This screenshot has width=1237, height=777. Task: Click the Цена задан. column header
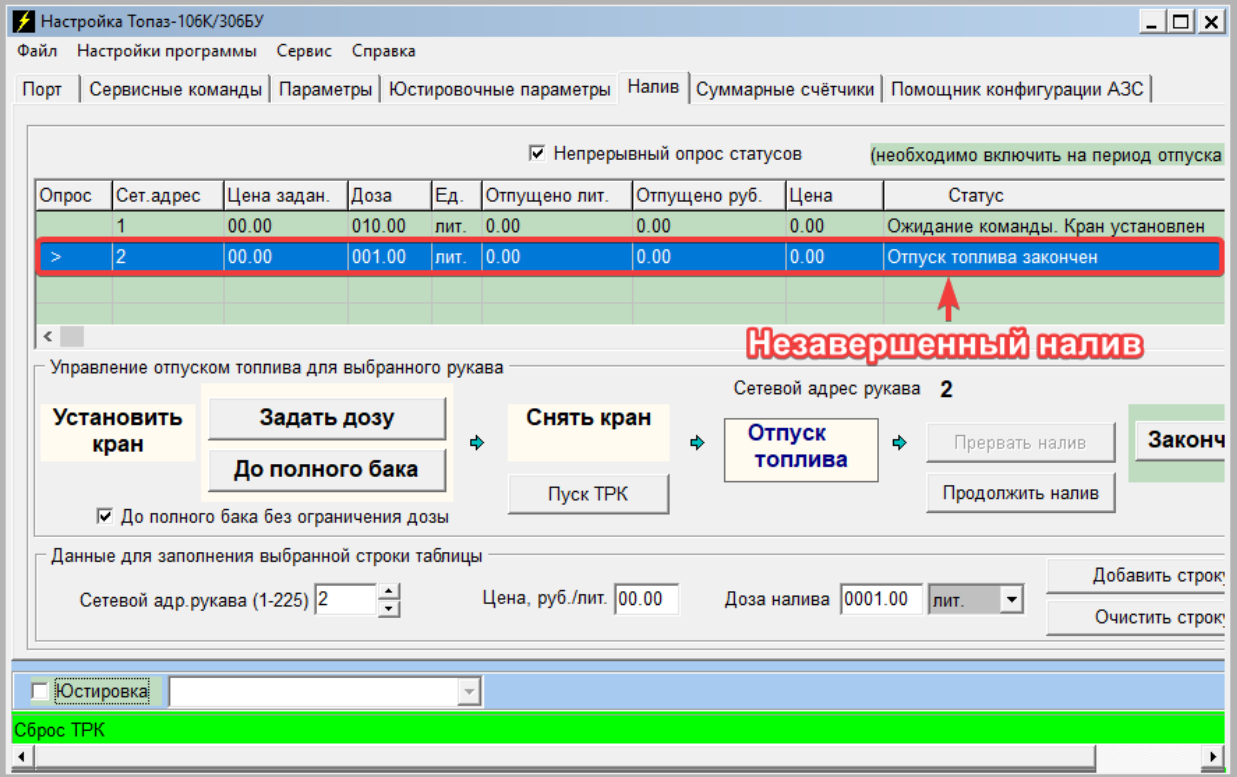tap(286, 195)
